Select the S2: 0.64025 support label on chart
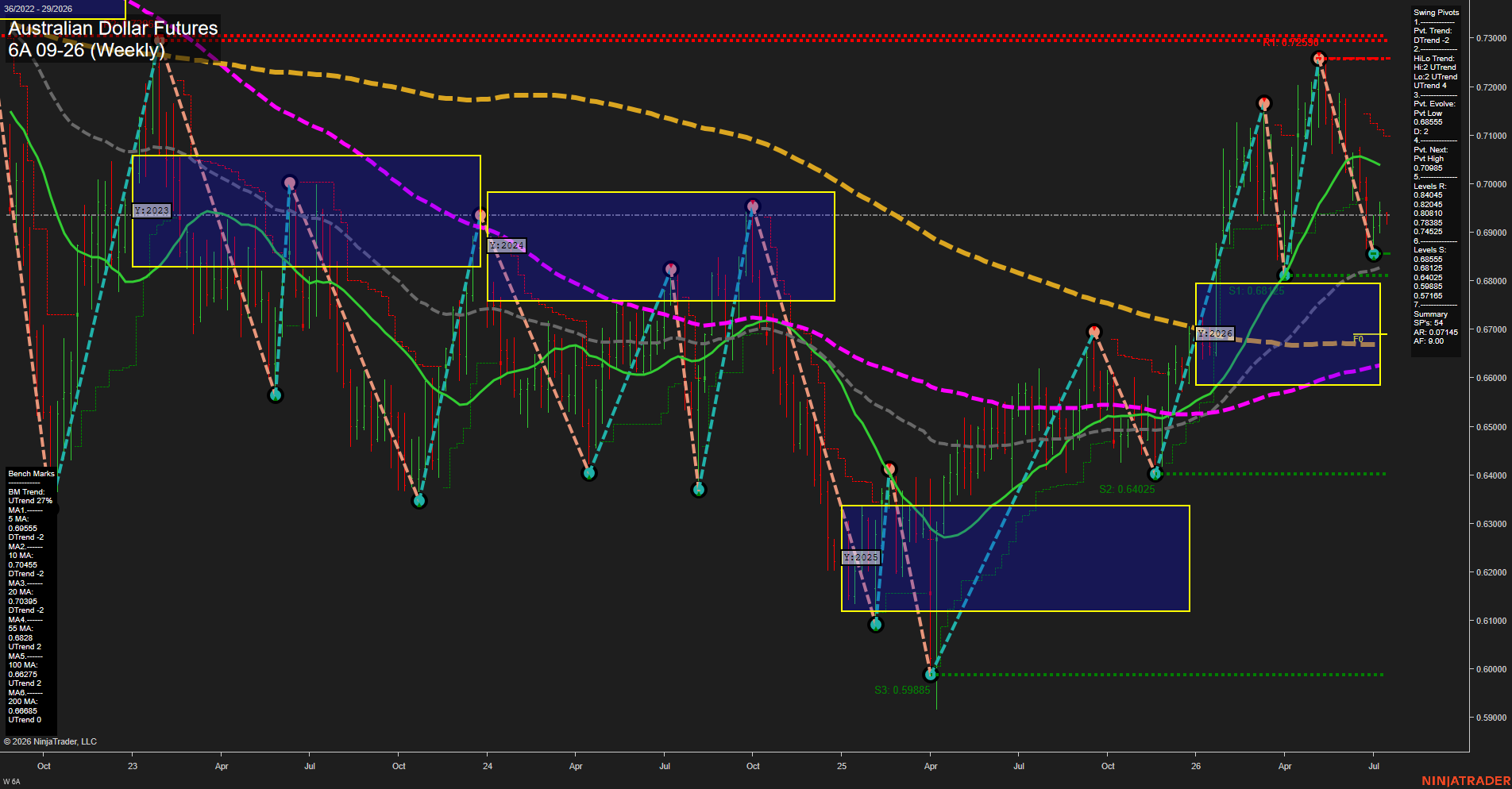This screenshot has width=1512, height=789. pos(1127,489)
